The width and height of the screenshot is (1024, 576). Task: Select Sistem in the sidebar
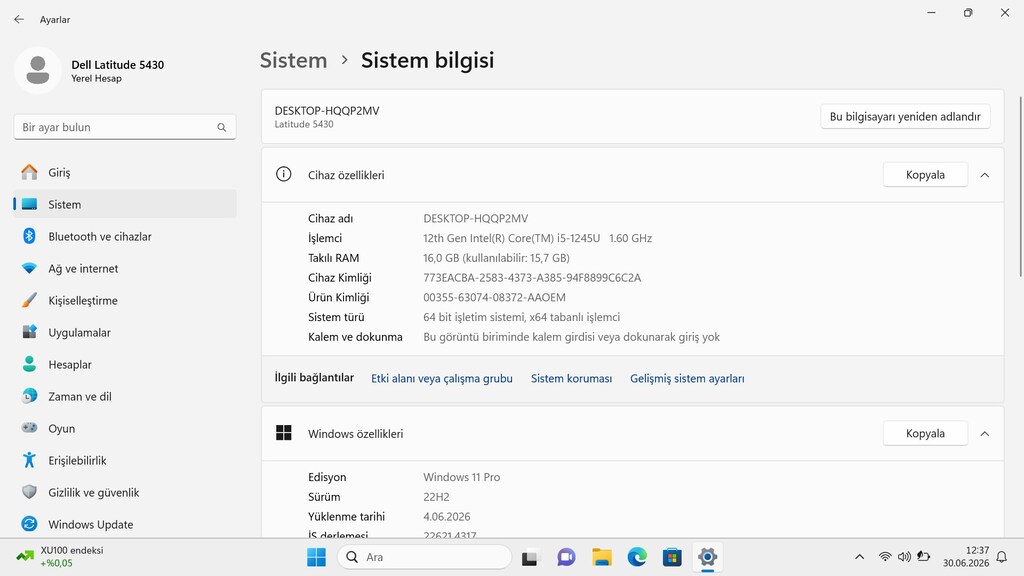(x=125, y=204)
